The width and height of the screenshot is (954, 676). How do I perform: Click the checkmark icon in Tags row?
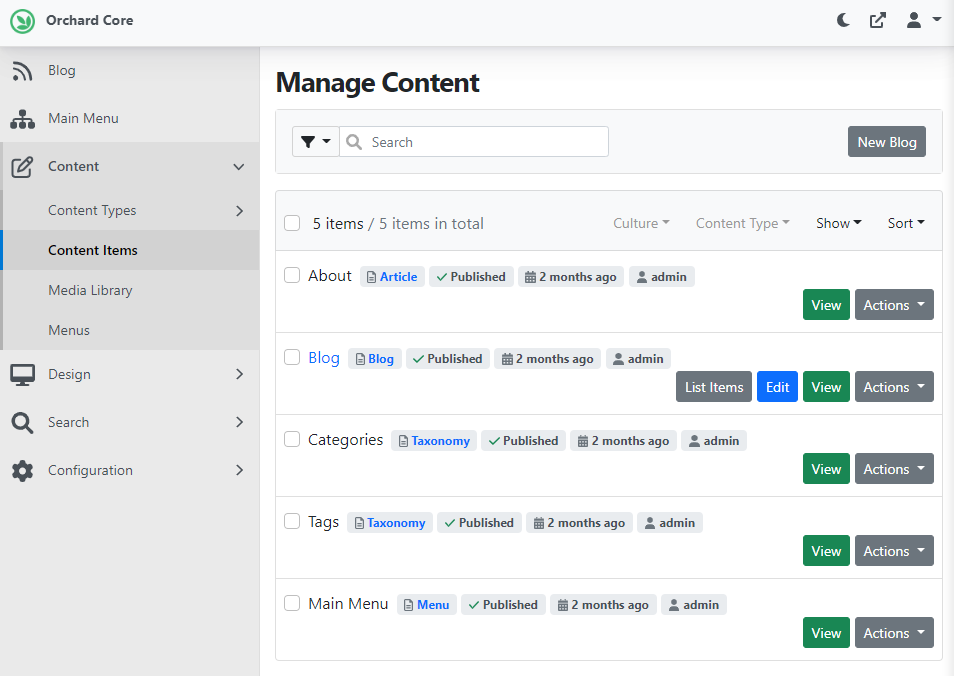click(x=450, y=523)
